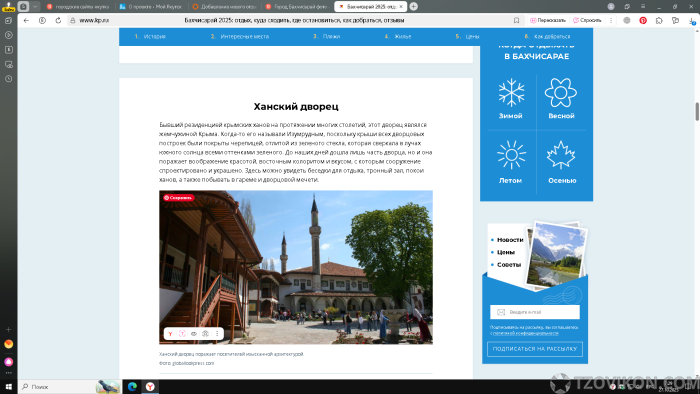This screenshot has height=394, width=700.
Task: Jump to Интересные места section
Action: coord(240,37)
